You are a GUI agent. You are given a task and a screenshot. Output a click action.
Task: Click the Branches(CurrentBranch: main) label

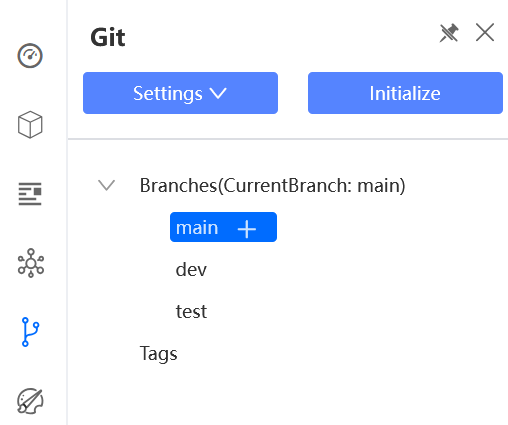click(272, 186)
